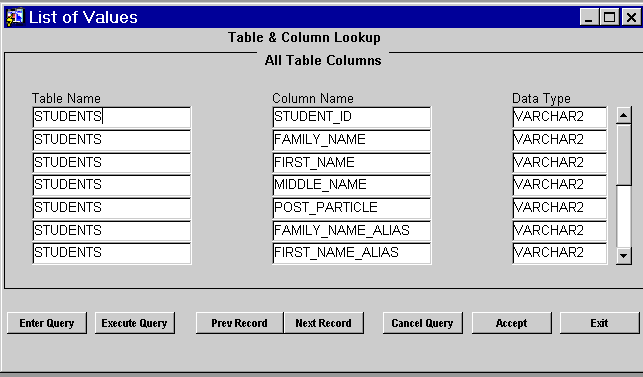
Task: Click the Table Name field beside FAMILY_NAME_ALIAS
Action: [112, 231]
